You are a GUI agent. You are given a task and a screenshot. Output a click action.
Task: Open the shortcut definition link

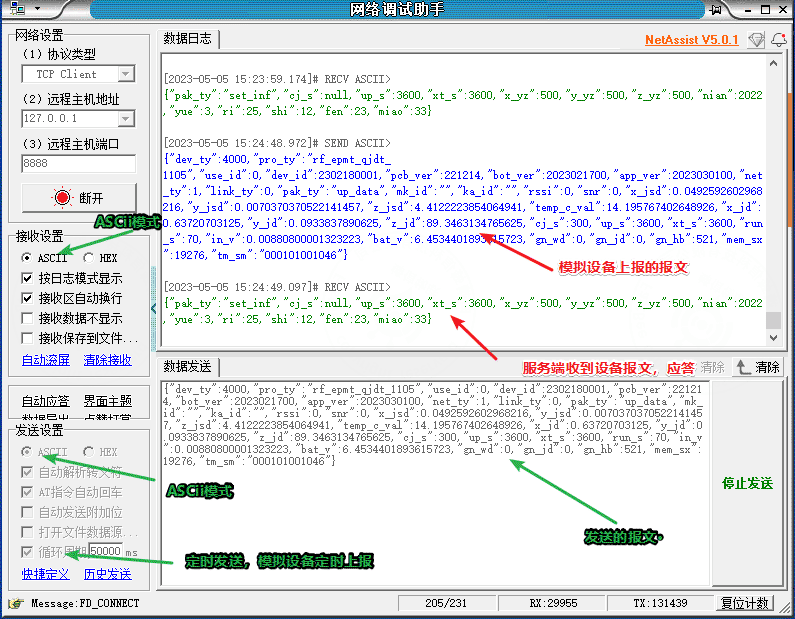(46, 574)
